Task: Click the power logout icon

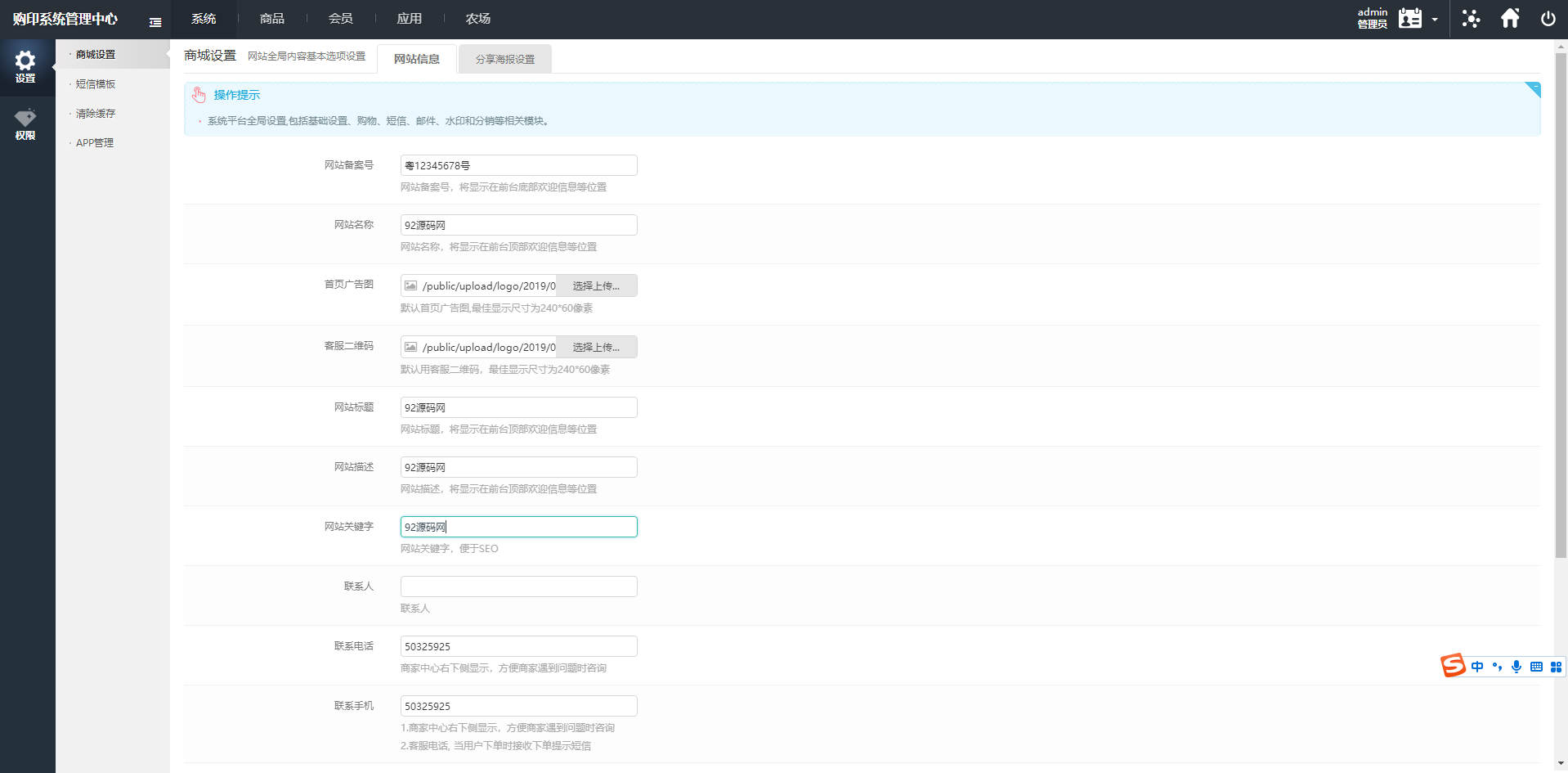Action: (x=1548, y=19)
